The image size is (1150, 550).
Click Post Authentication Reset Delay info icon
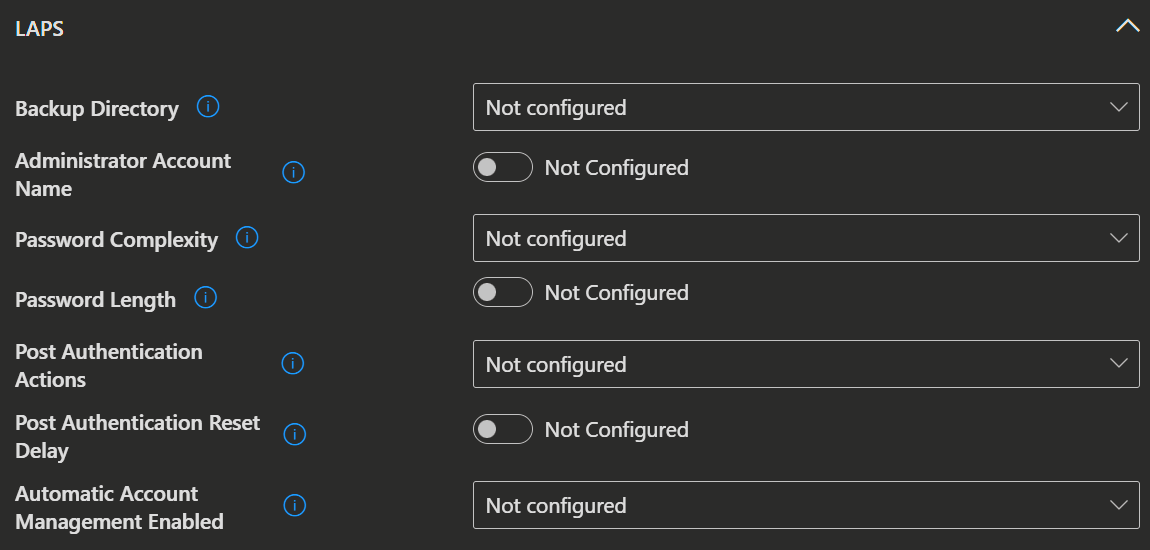(x=294, y=434)
